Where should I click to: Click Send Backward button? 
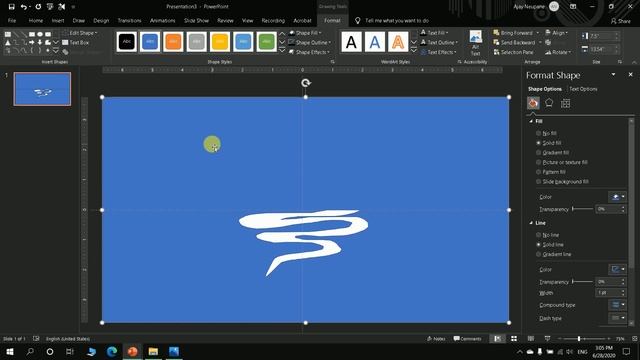[514, 42]
